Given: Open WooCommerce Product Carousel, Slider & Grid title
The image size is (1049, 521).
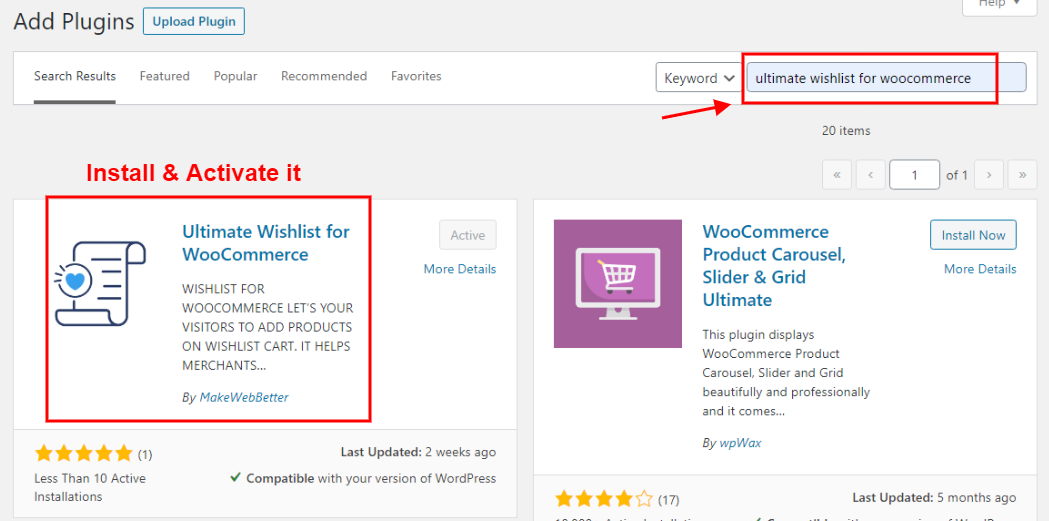Looking at the screenshot, I should click(x=775, y=266).
